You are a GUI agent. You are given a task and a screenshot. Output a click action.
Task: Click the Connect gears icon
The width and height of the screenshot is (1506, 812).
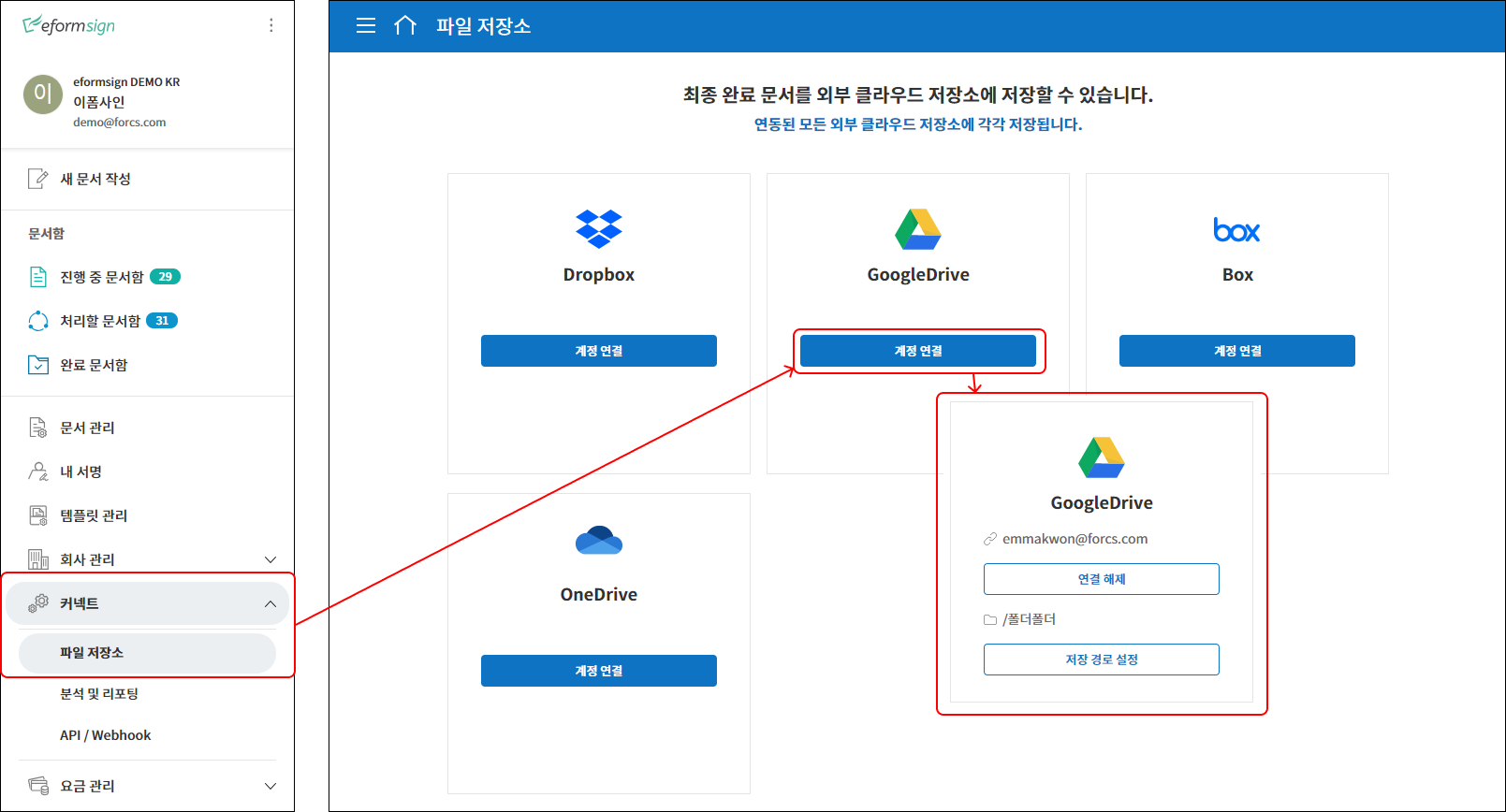click(x=38, y=603)
